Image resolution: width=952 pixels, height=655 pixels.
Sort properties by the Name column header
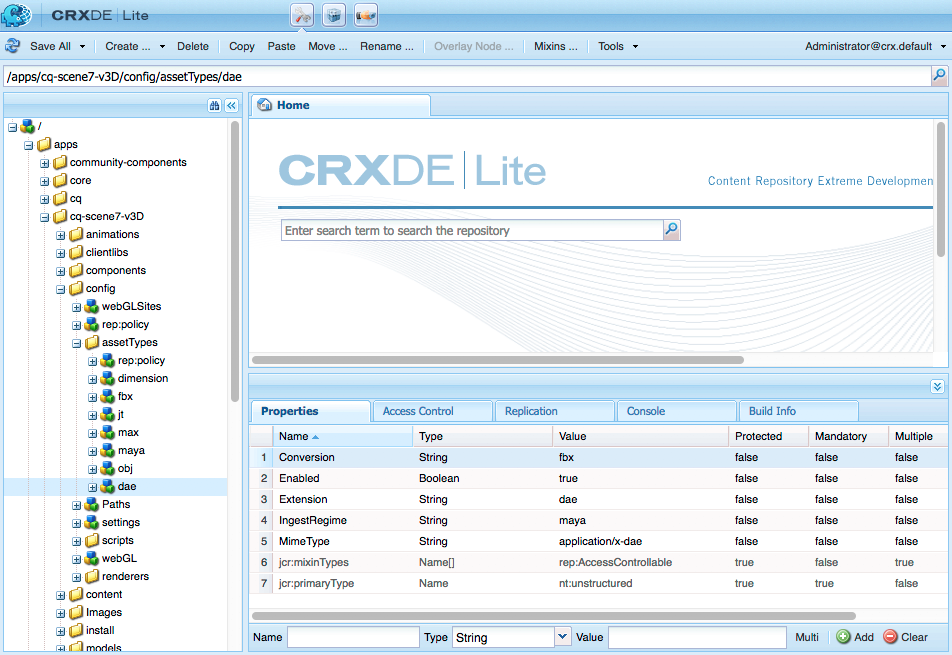(x=343, y=436)
